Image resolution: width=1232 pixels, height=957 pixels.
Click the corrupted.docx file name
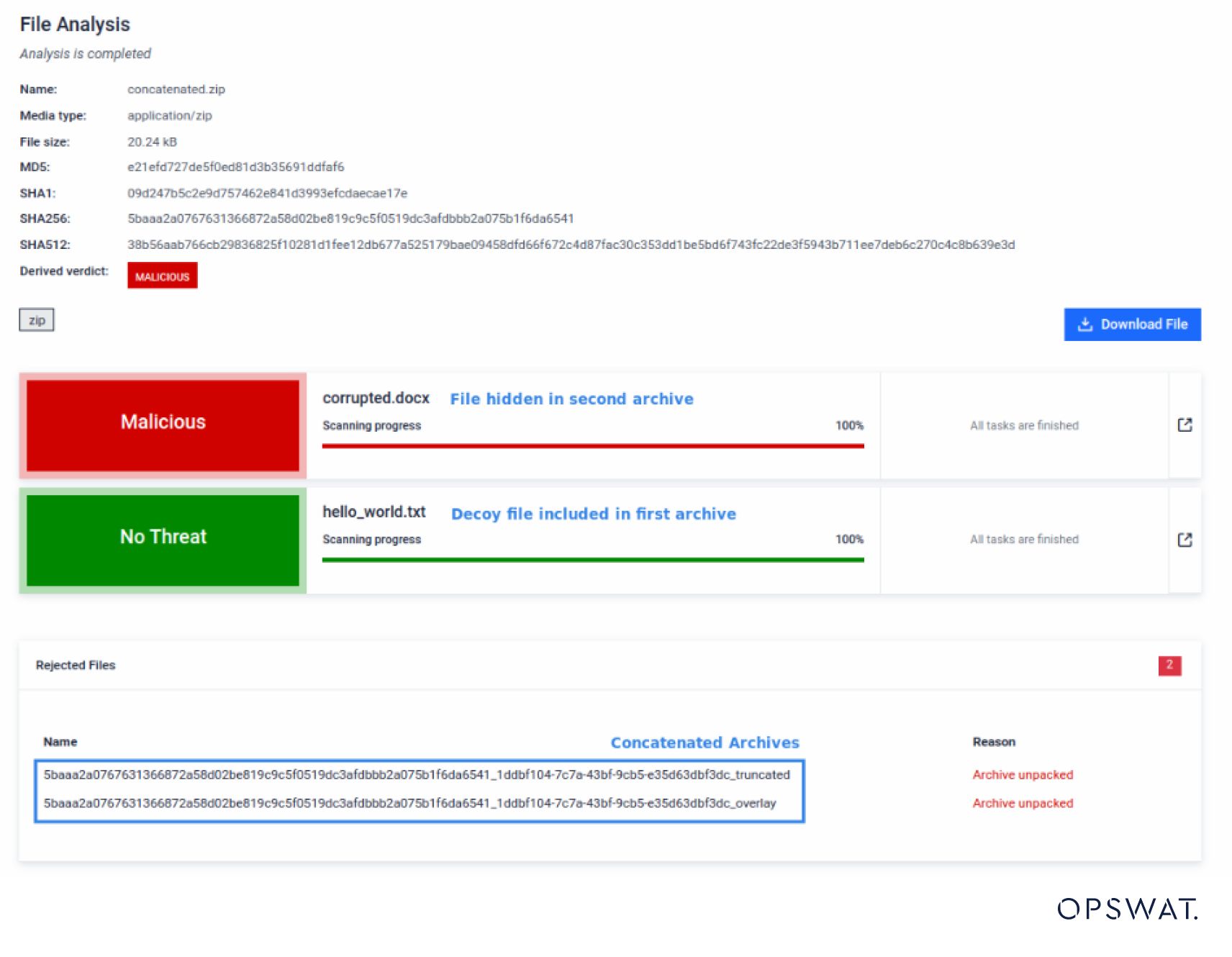tap(376, 398)
